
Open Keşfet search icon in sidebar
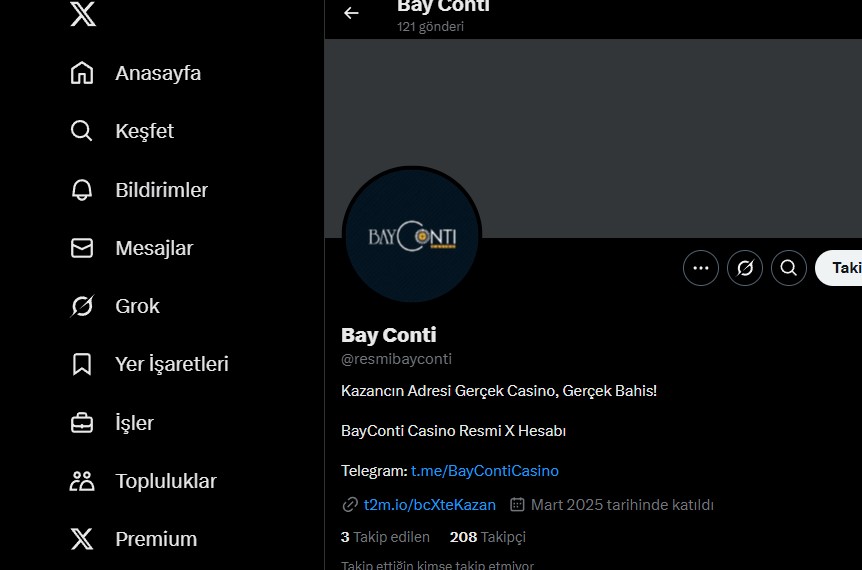point(82,131)
